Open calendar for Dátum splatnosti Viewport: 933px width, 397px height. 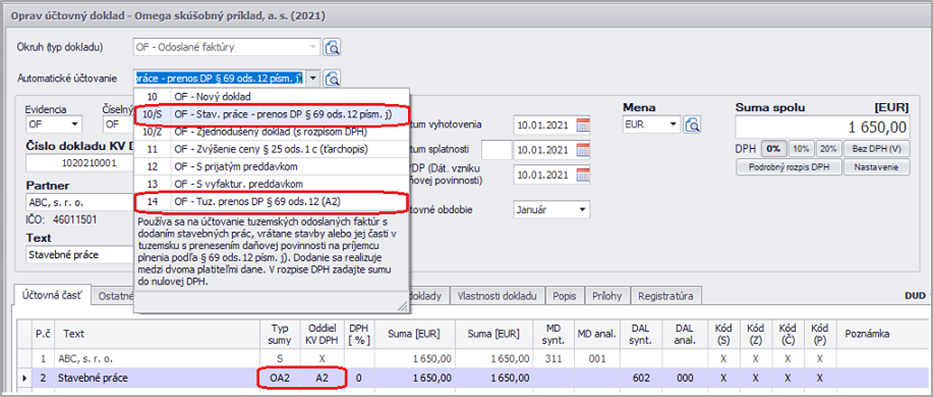pos(583,149)
